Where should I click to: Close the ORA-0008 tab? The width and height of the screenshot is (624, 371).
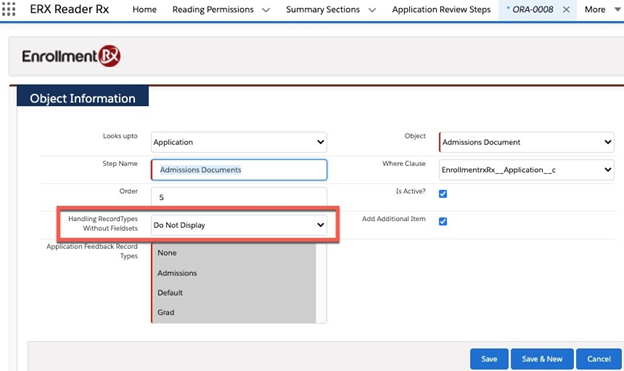[x=566, y=9]
